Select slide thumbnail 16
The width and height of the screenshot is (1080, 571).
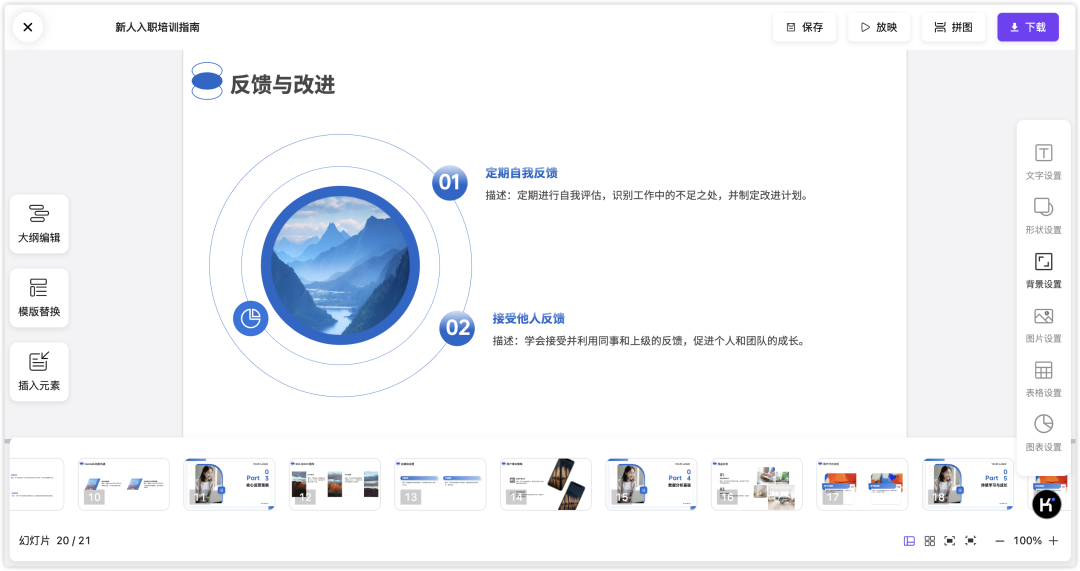(757, 484)
